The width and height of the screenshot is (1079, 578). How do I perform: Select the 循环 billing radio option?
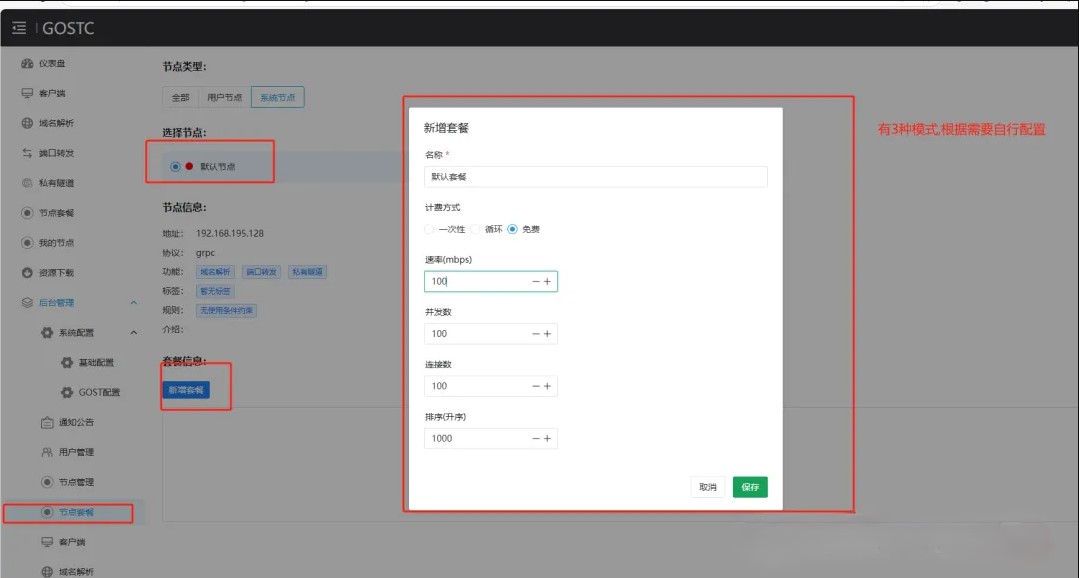point(476,229)
